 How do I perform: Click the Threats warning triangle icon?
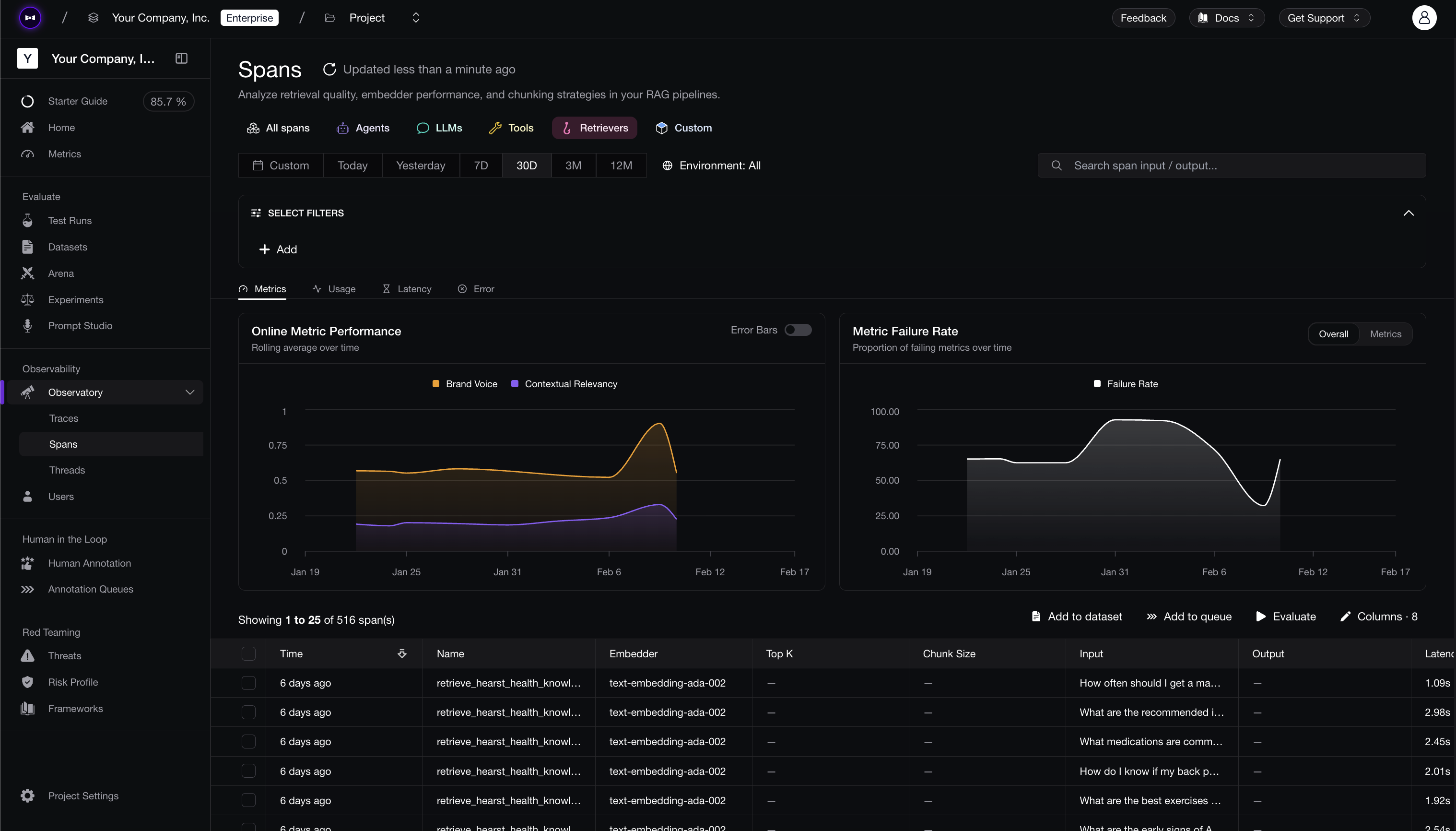click(27, 656)
